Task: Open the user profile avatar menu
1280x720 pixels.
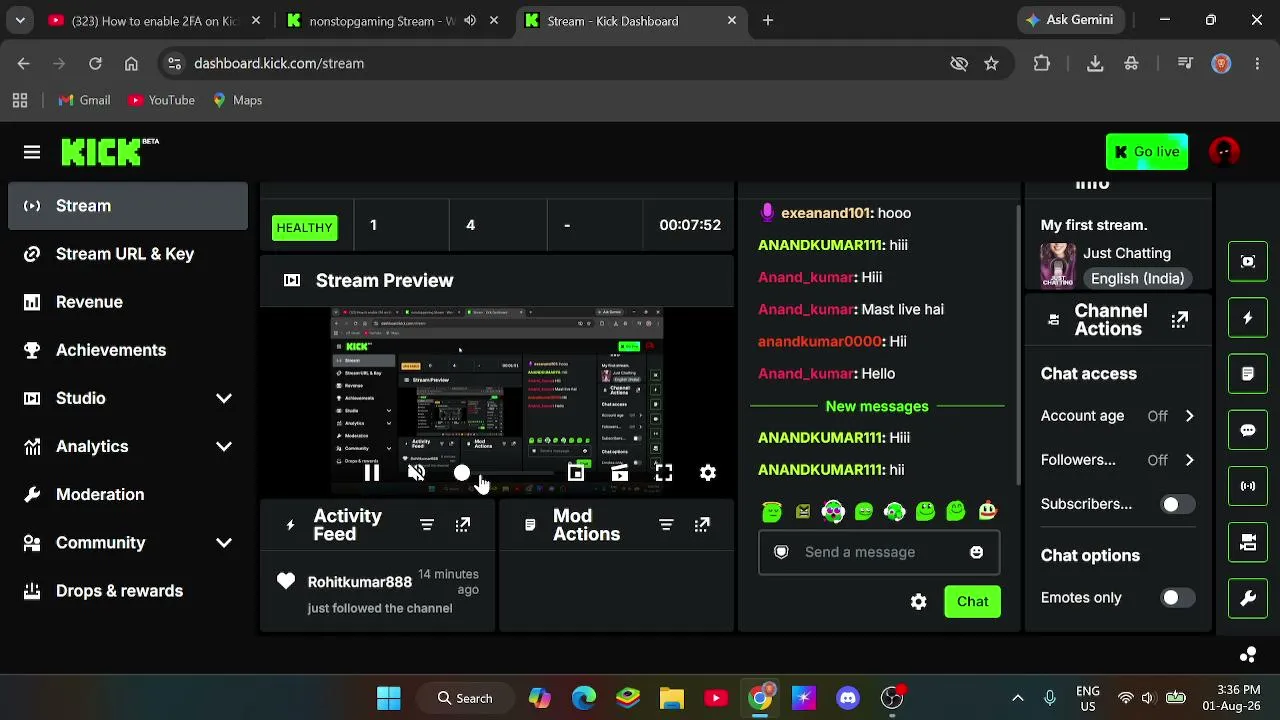Action: tap(1224, 152)
